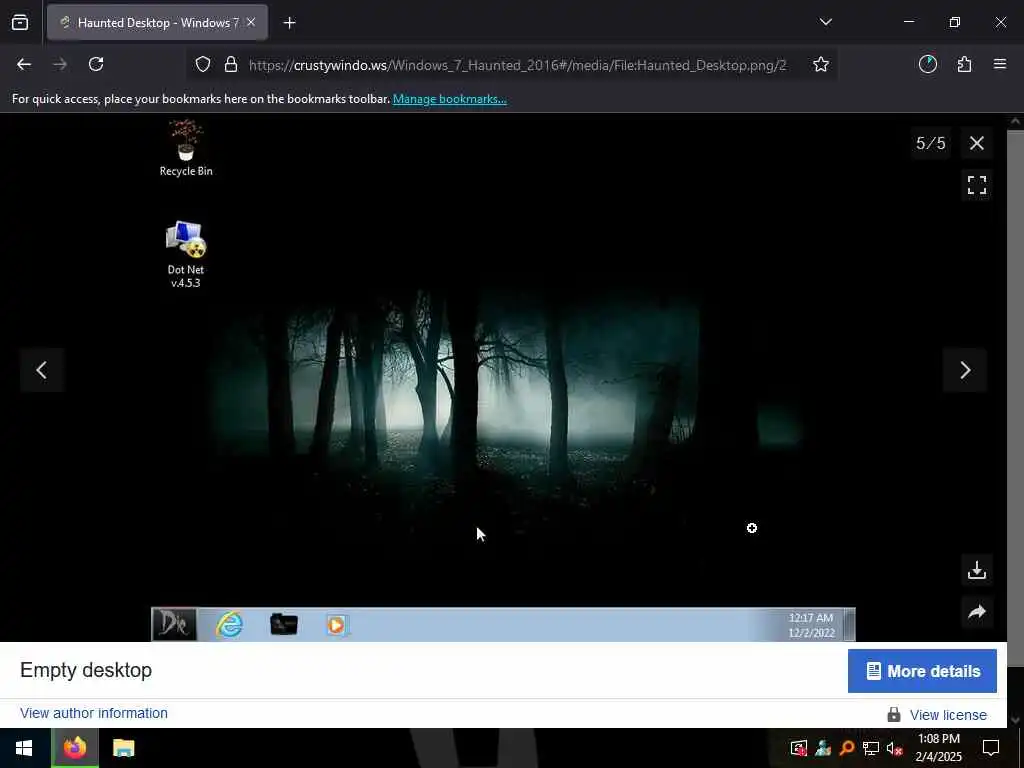The image size is (1024, 768).
Task: Open a new browser tab
Action: point(289,23)
